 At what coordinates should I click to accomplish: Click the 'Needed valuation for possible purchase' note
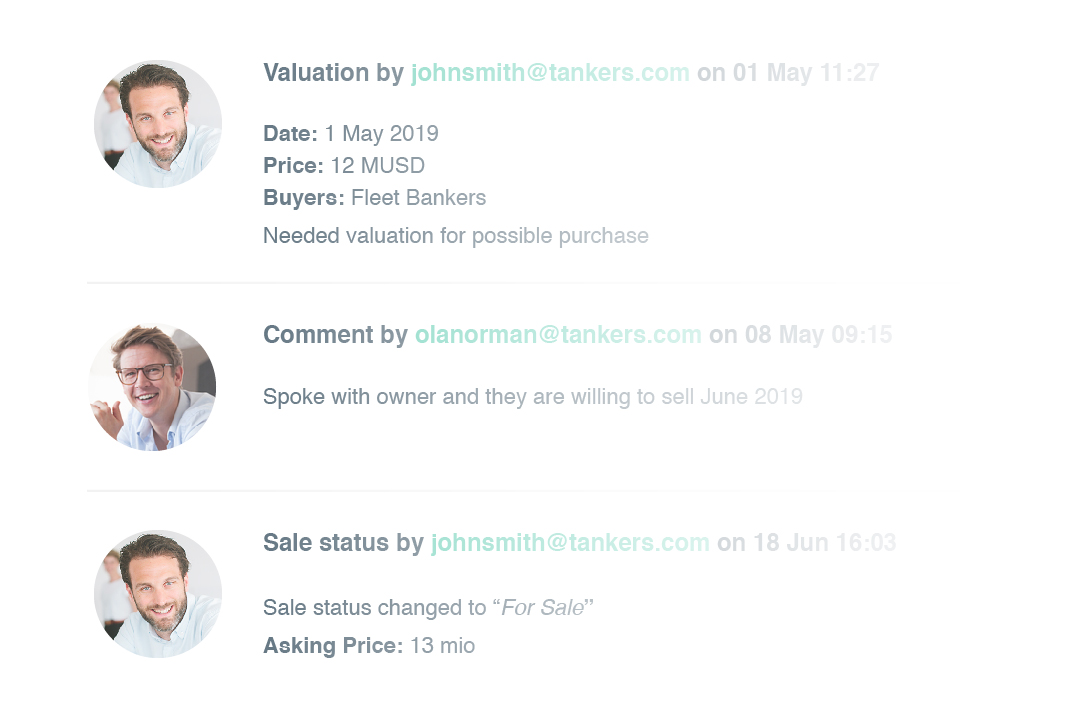(456, 235)
